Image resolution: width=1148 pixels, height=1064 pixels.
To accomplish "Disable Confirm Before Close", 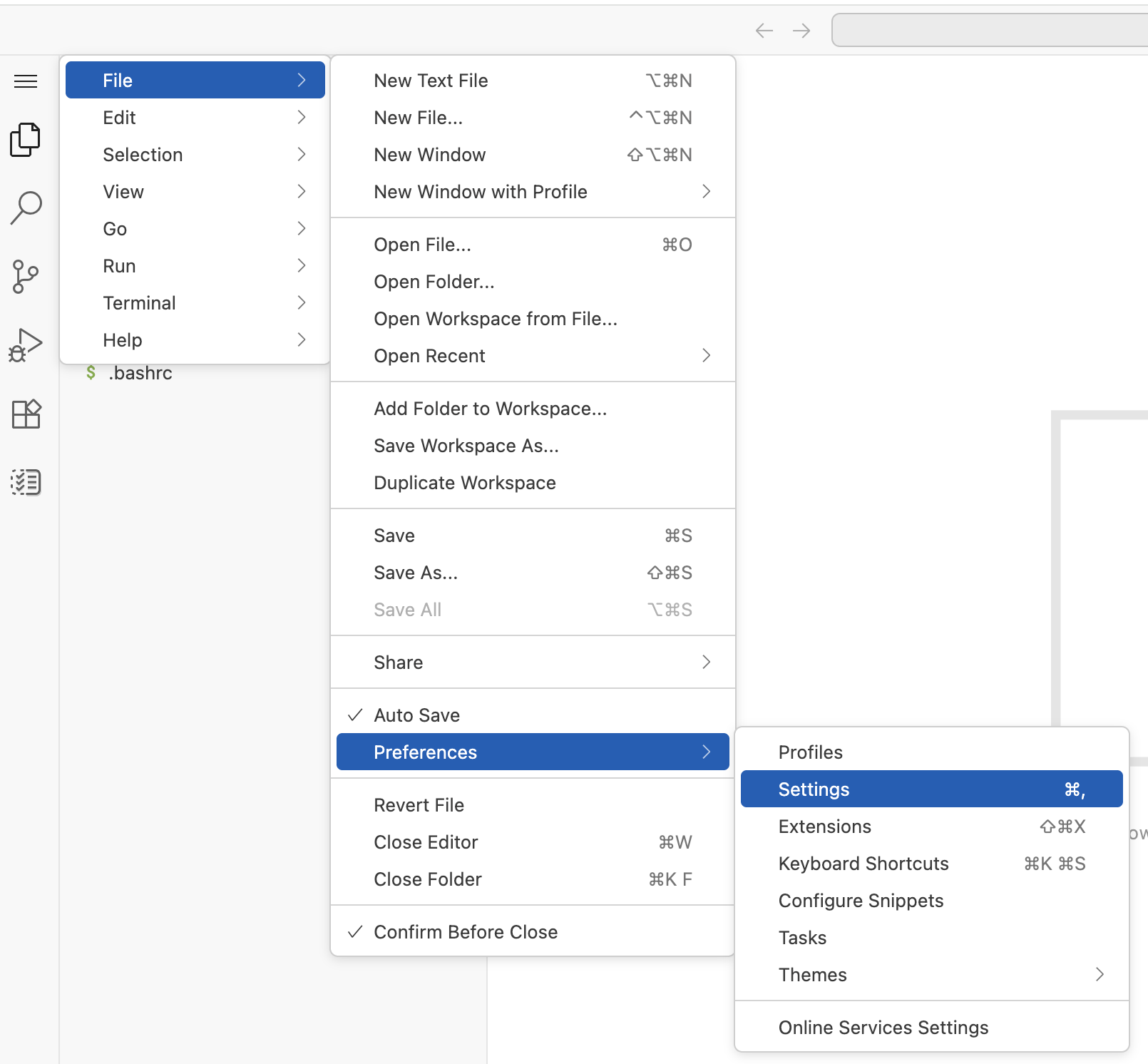I will coord(465,931).
